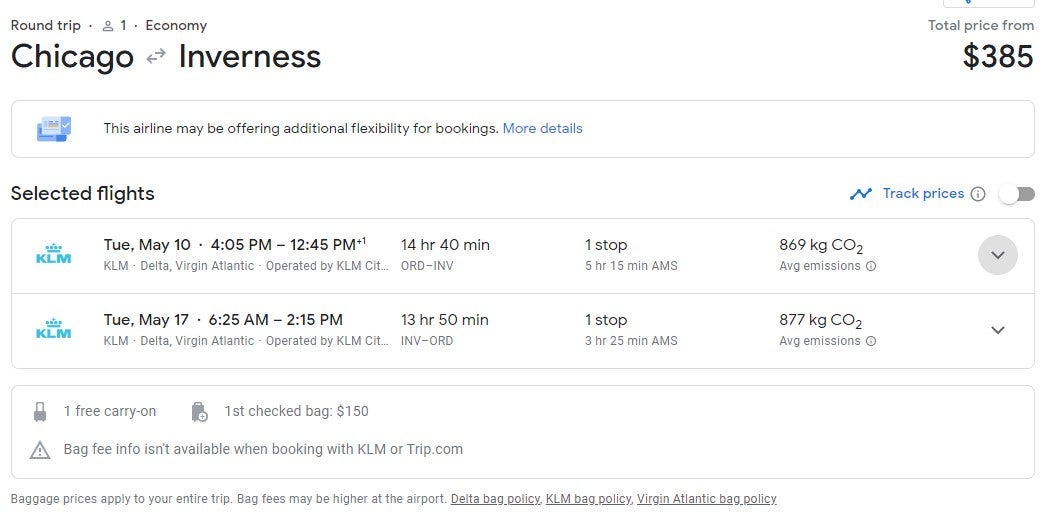This screenshot has width=1057, height=516.
Task: Click the booking flexibility ticket icon
Action: tap(54, 129)
